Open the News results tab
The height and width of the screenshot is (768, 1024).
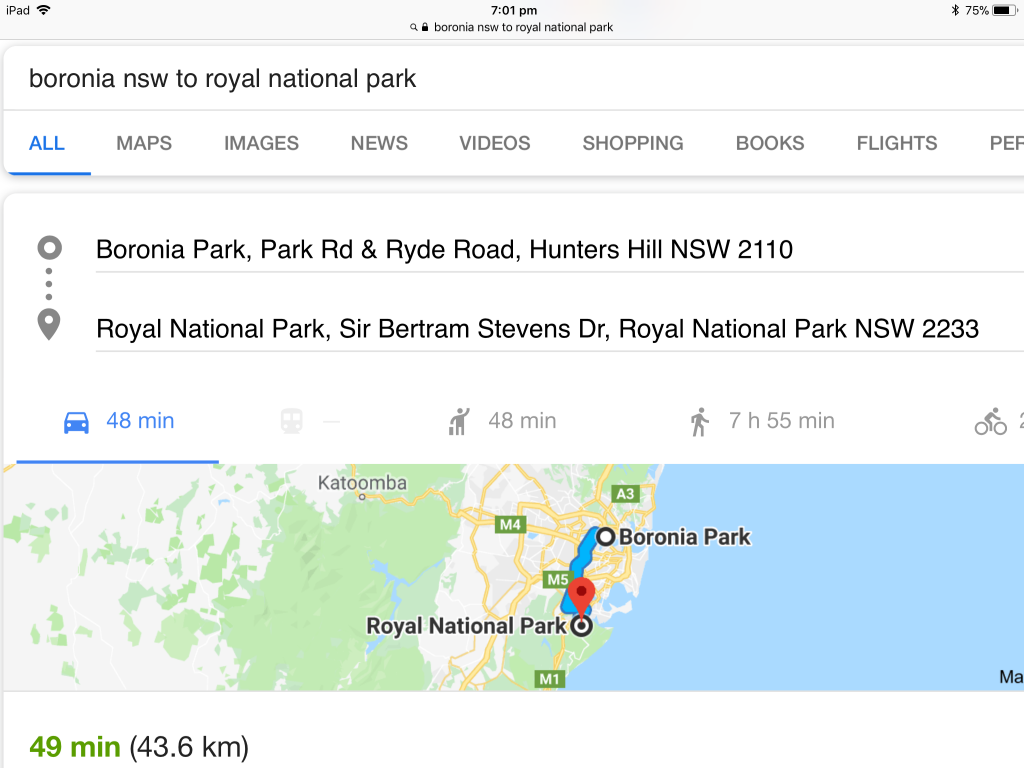pyautogui.click(x=379, y=143)
